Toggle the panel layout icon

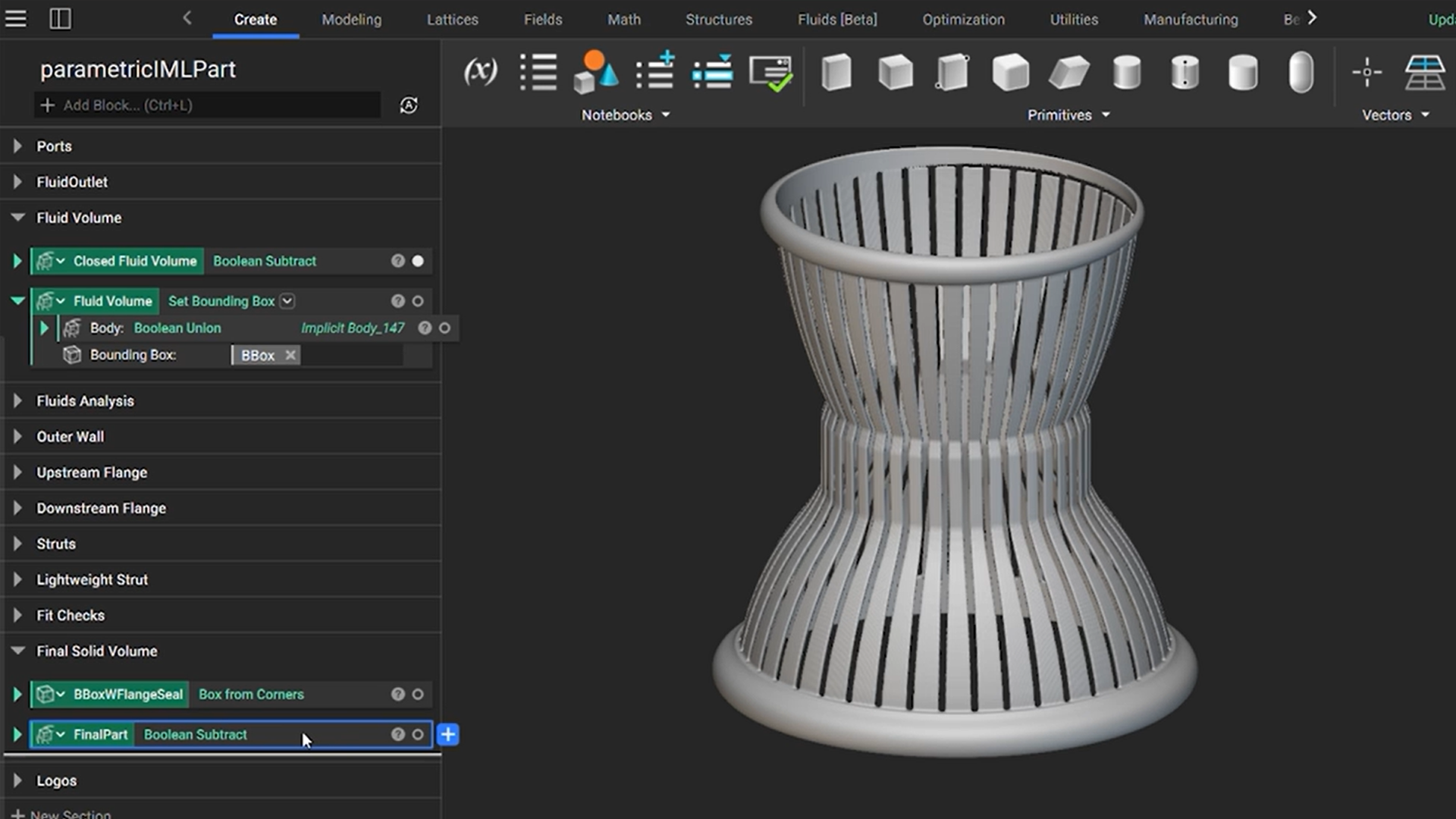(x=60, y=18)
